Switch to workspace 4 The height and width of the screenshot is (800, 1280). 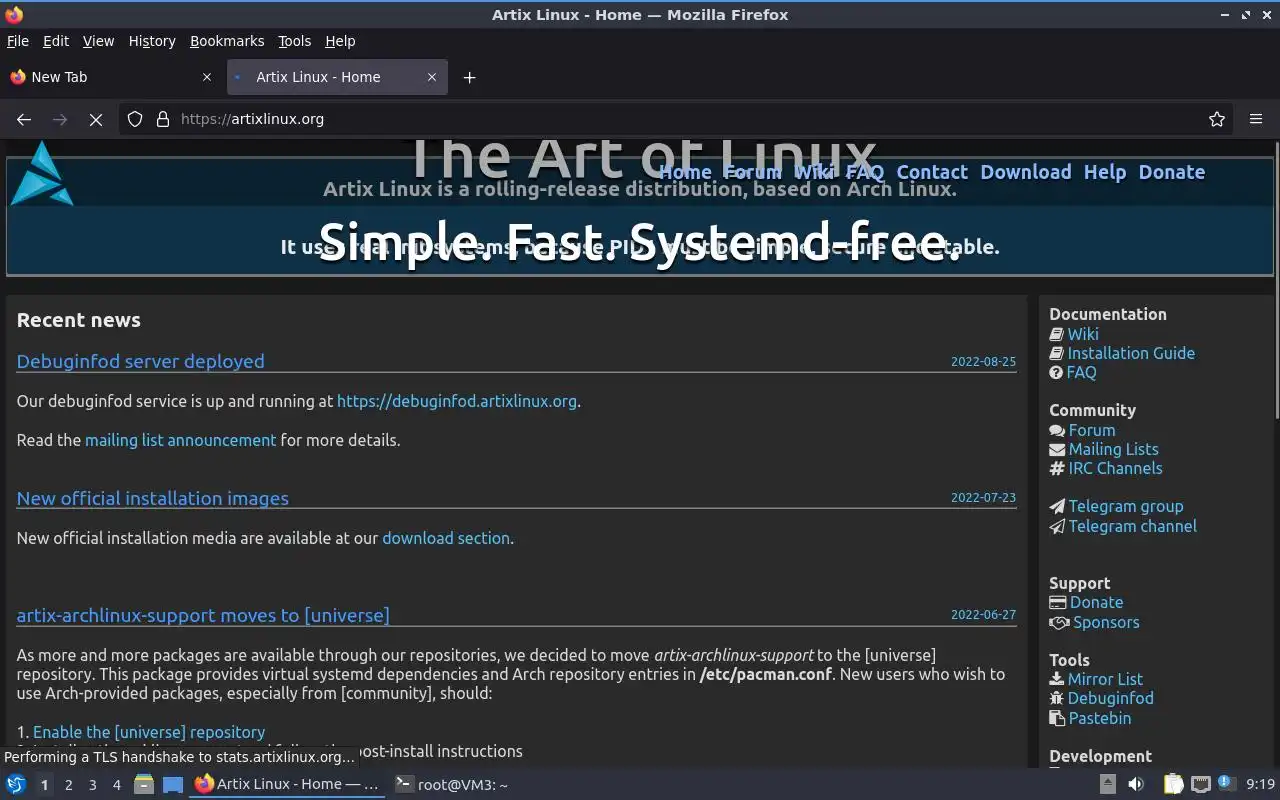(x=117, y=785)
